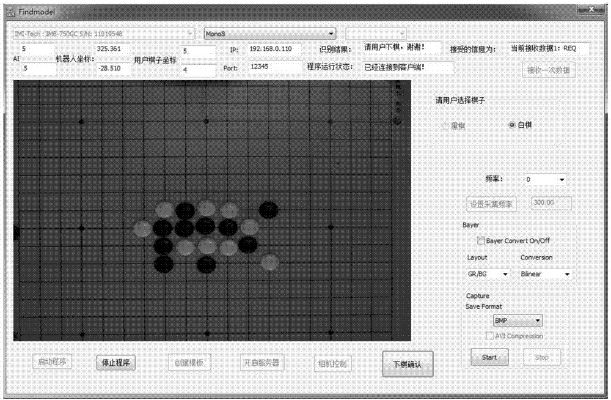The width and height of the screenshot is (611, 400).
Task: Click the 接受的信息为 received data field
Action: pyautogui.click(x=549, y=48)
